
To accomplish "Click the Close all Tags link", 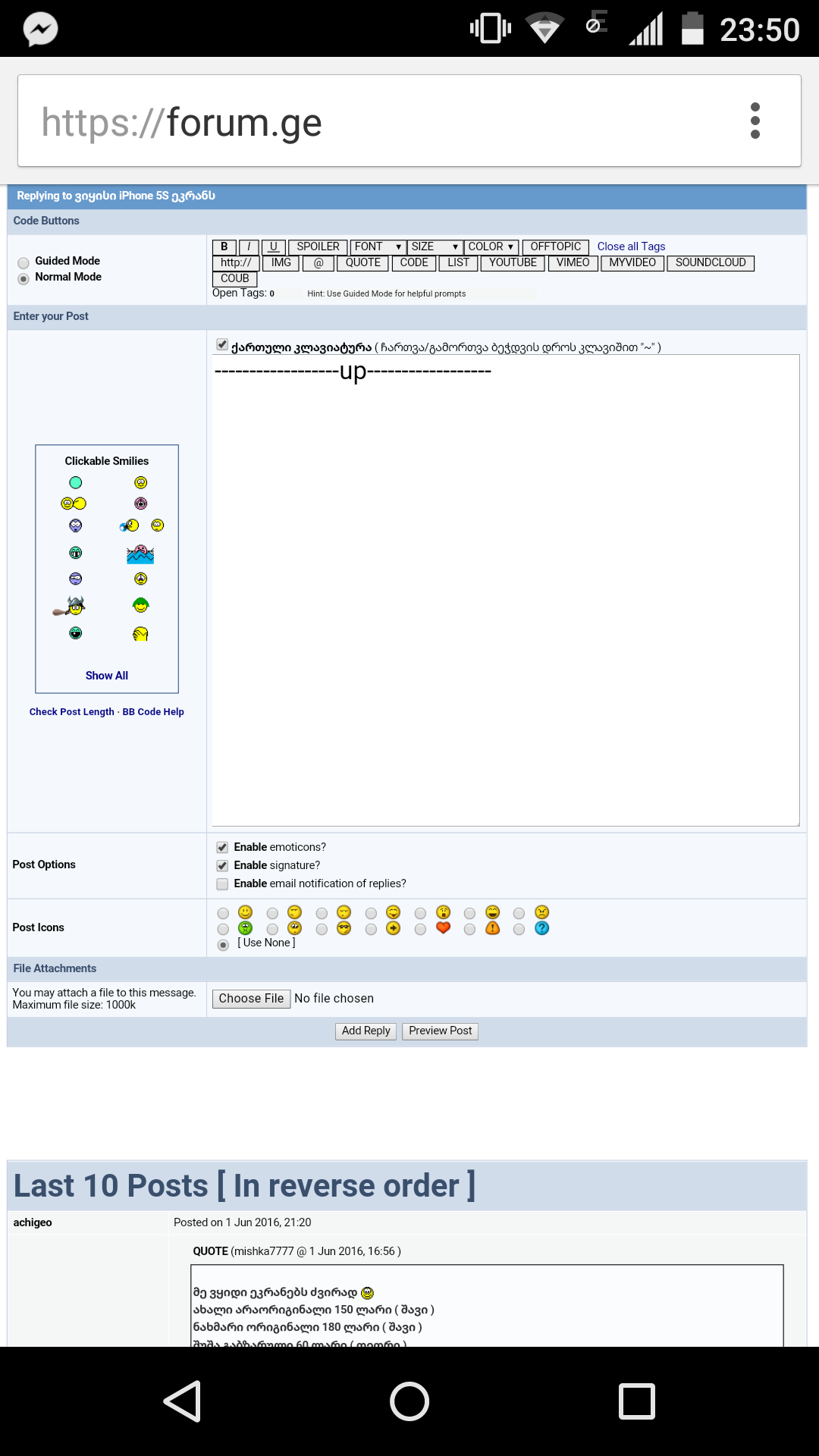I will (x=631, y=246).
